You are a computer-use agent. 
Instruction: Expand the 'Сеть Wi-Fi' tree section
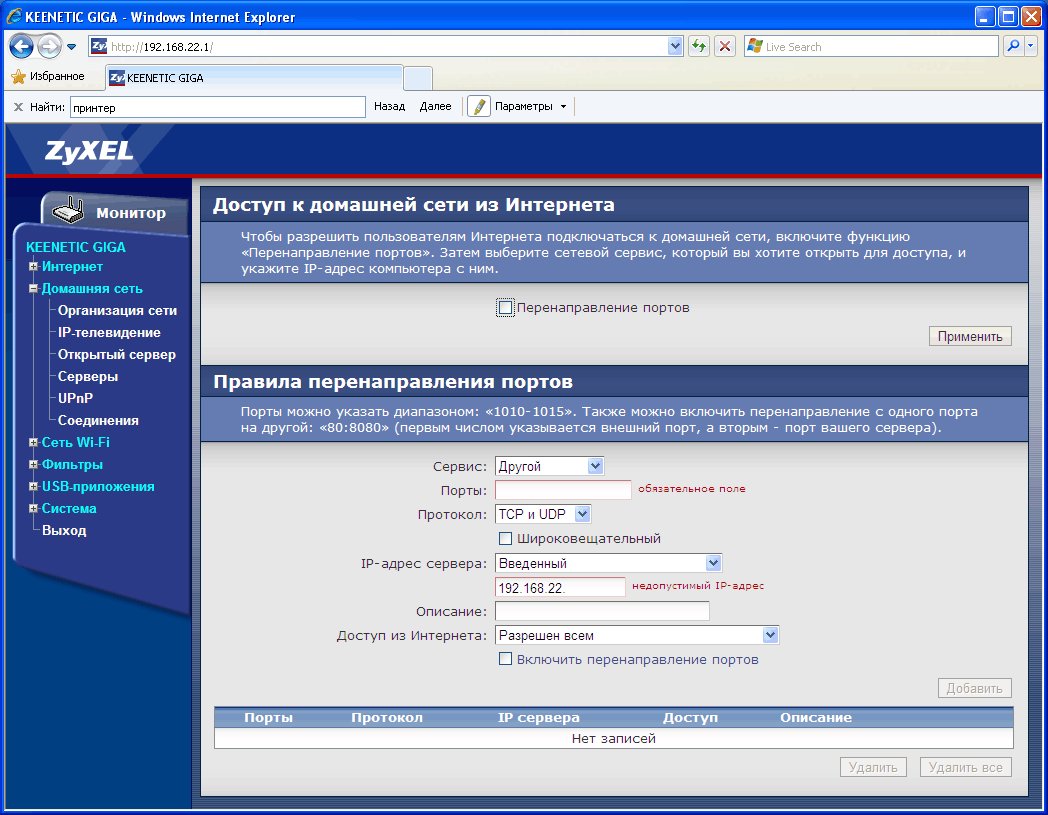pyautogui.click(x=33, y=442)
